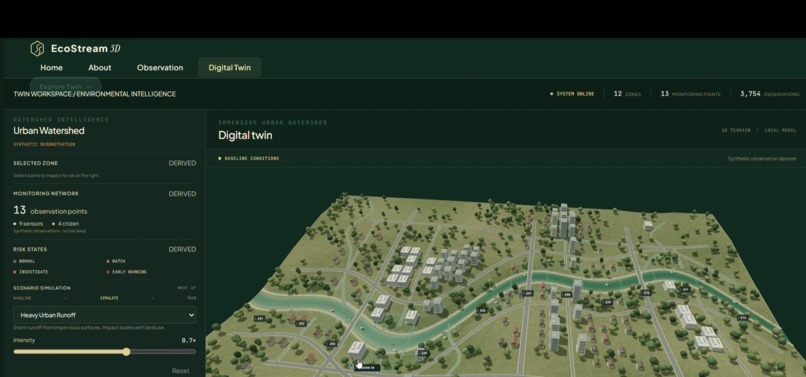Viewport: 806px width, 377px height.
Task: Click the Urban Watershed heading
Action: (49, 131)
